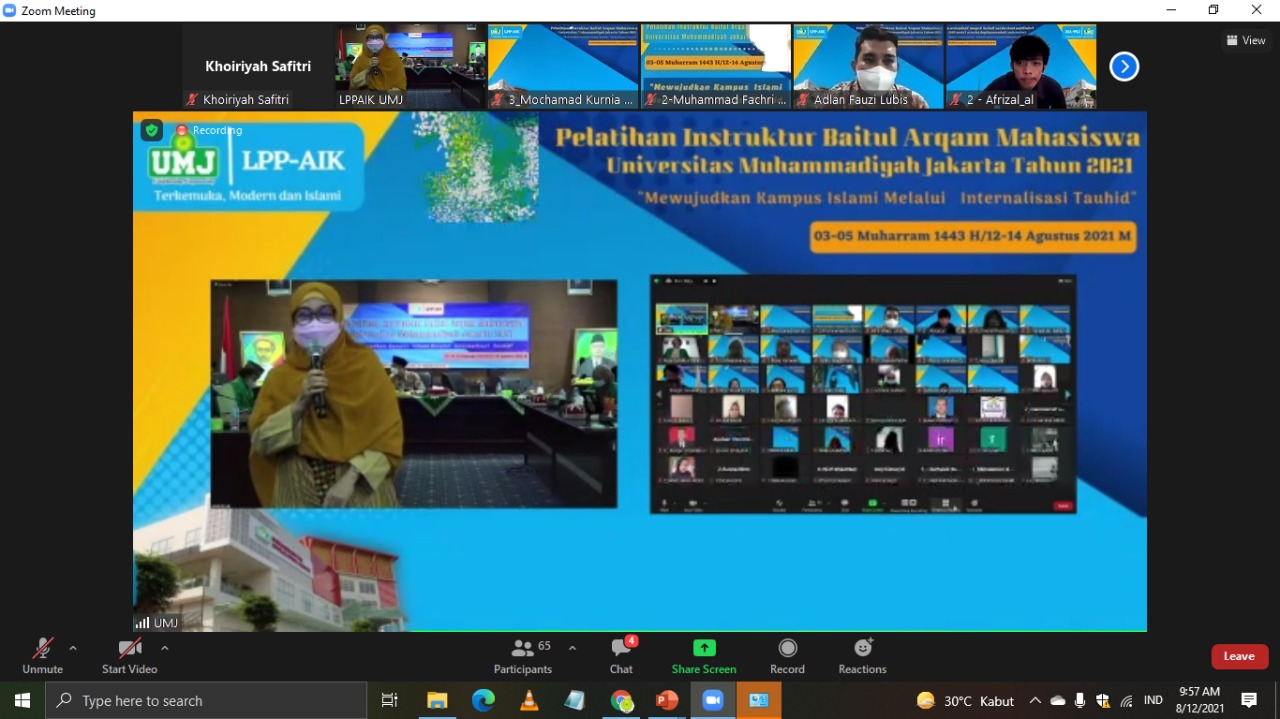Image resolution: width=1280 pixels, height=719 pixels.
Task: Select 2 - Afrizal_al video thumbnail
Action: [1021, 67]
